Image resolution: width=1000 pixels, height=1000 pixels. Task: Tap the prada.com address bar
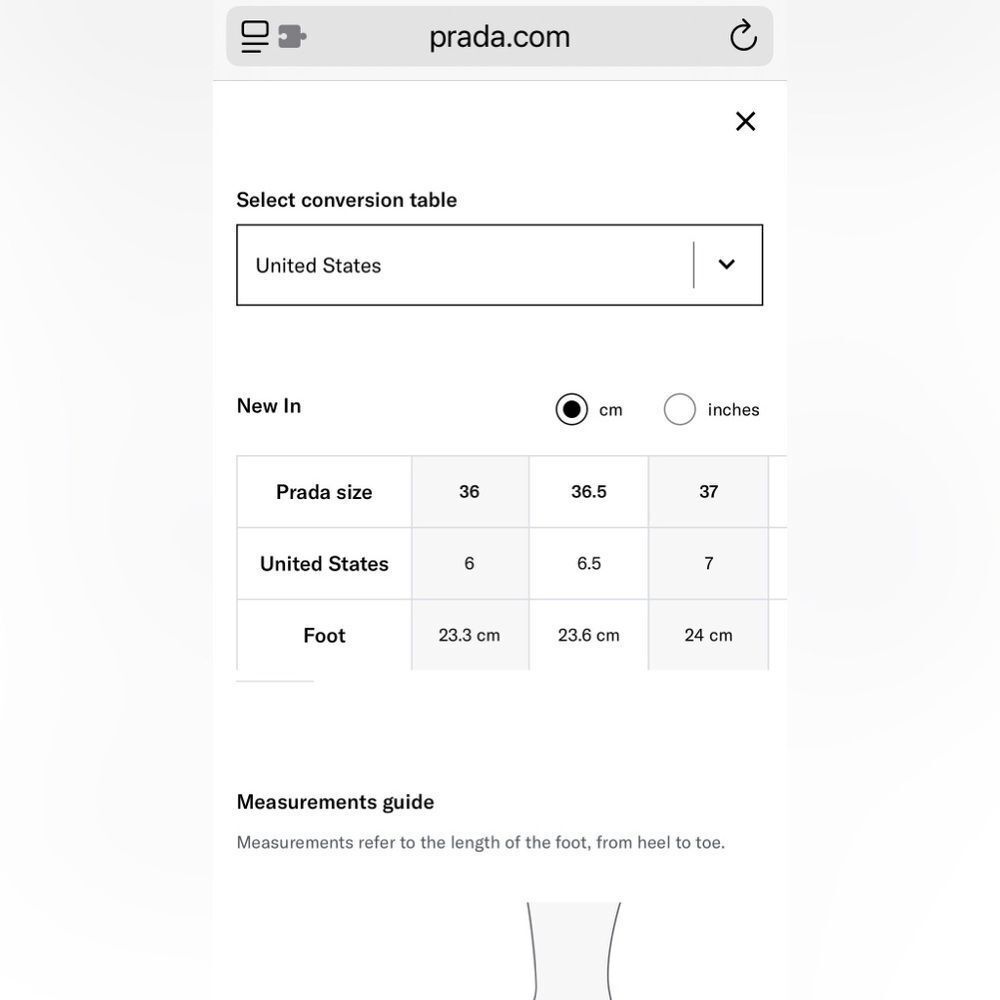coord(499,36)
